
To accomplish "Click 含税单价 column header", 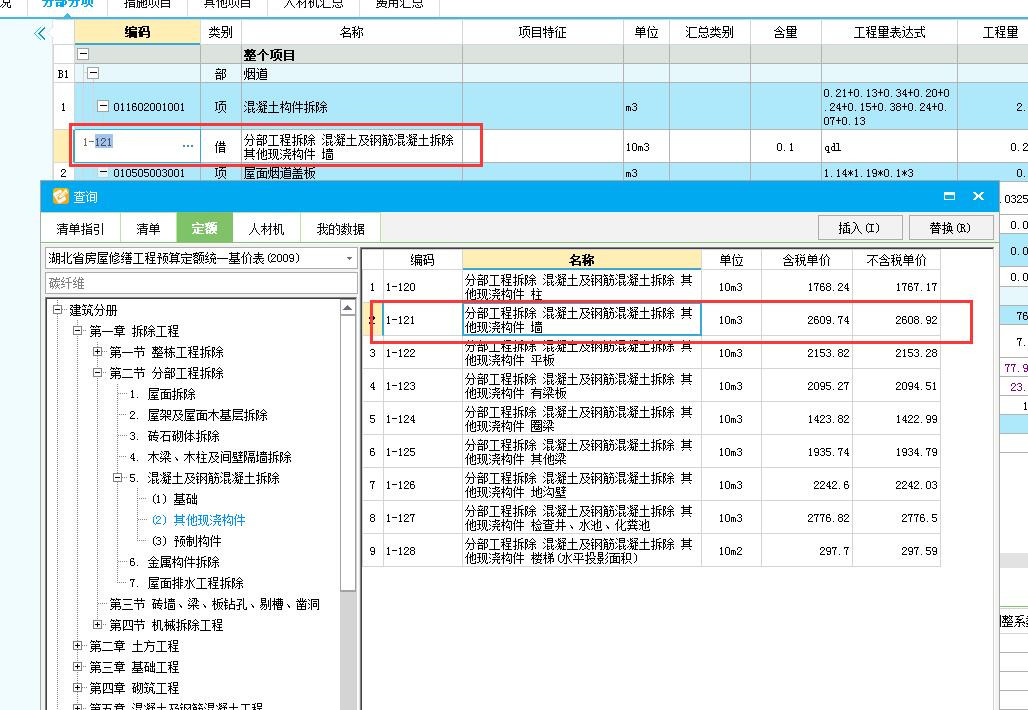I will coord(806,260).
